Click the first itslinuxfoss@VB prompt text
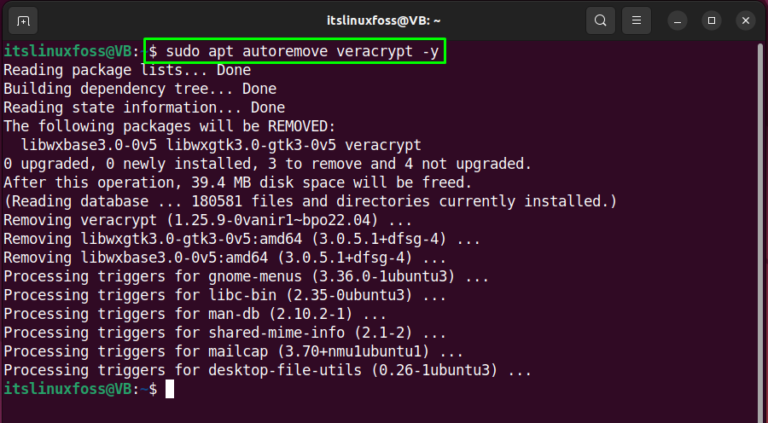Screen dimensions: 768x423 tap(68, 51)
